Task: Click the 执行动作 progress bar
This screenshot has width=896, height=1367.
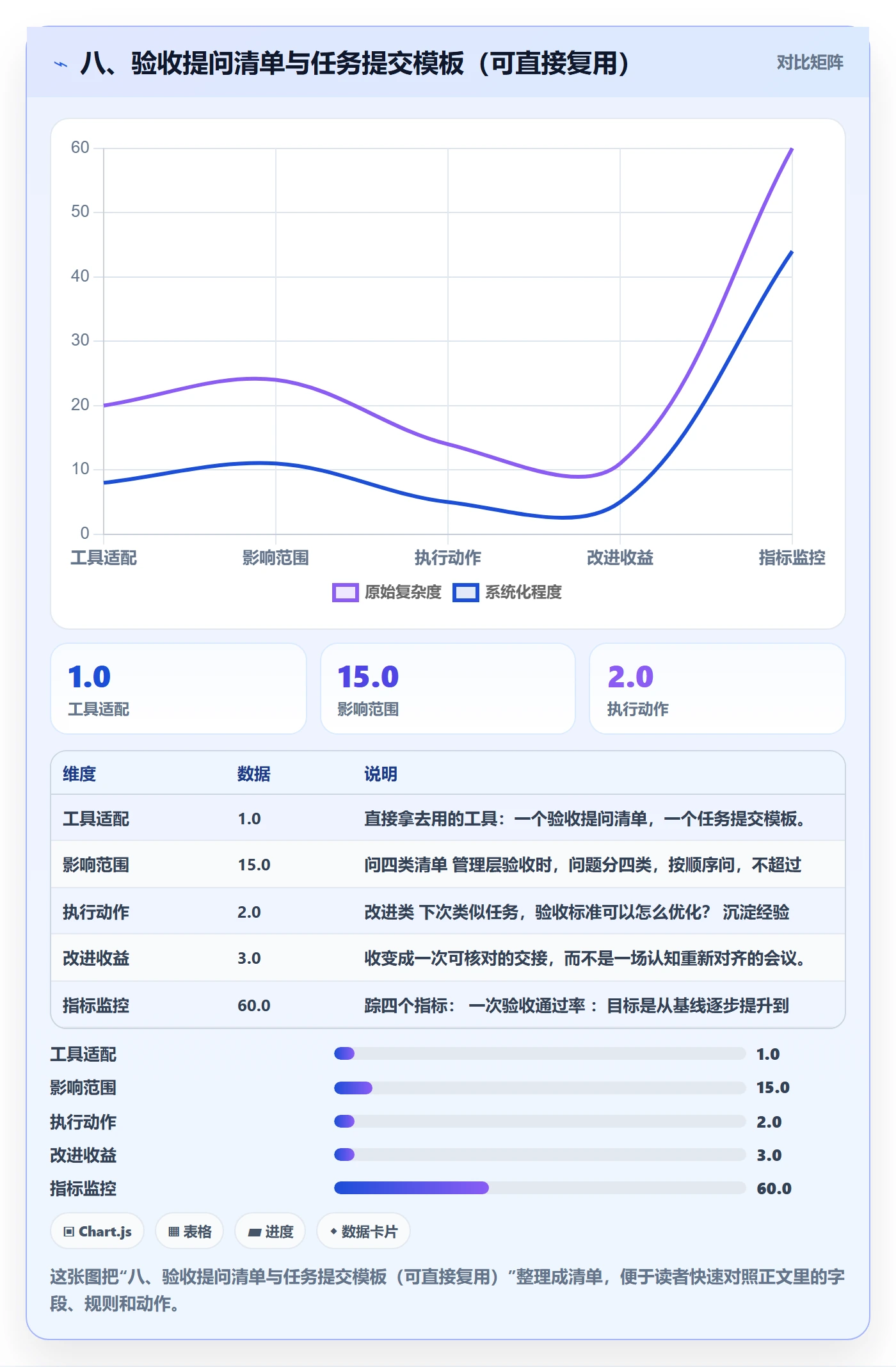Action: click(540, 1121)
